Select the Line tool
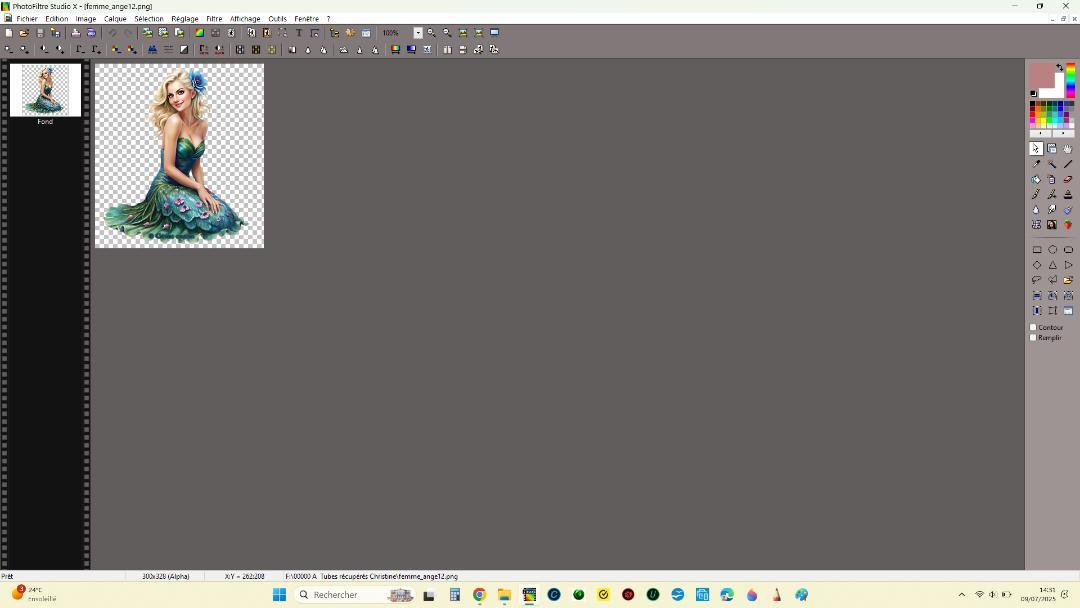Image resolution: width=1080 pixels, height=608 pixels. (x=1068, y=164)
